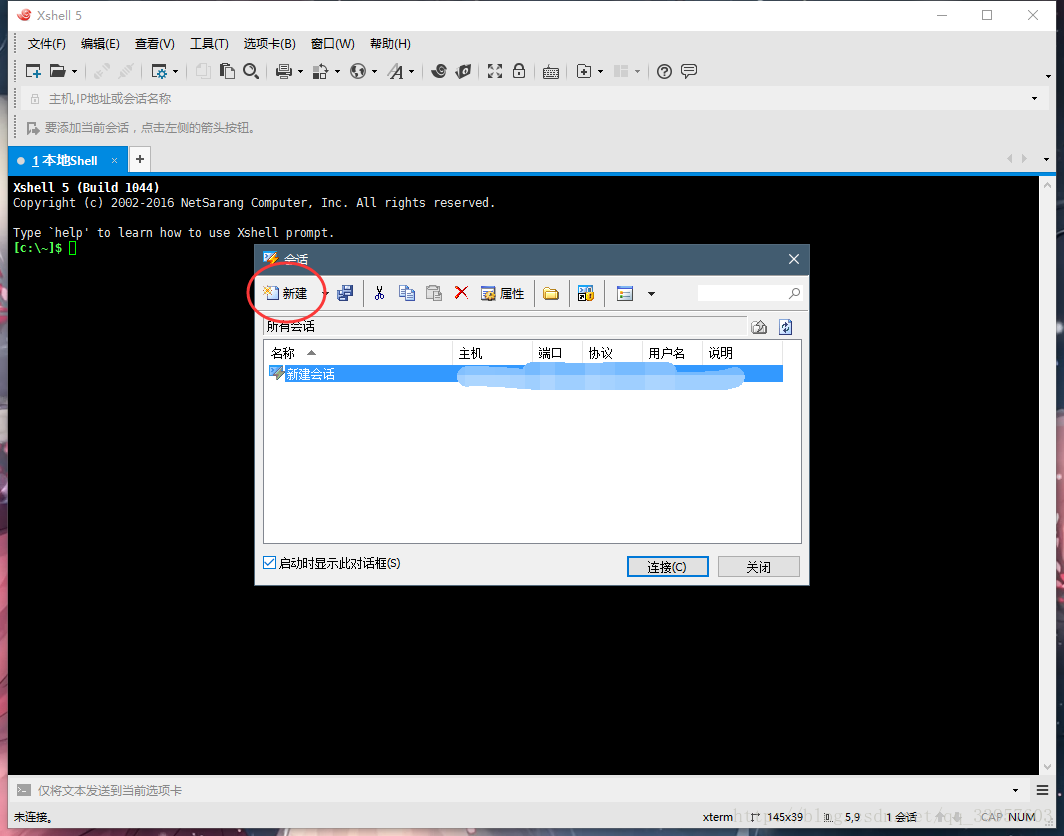Viewport: 1064px width, 836px height.
Task: Click the Cut scissors icon in session dialog
Action: pos(379,293)
